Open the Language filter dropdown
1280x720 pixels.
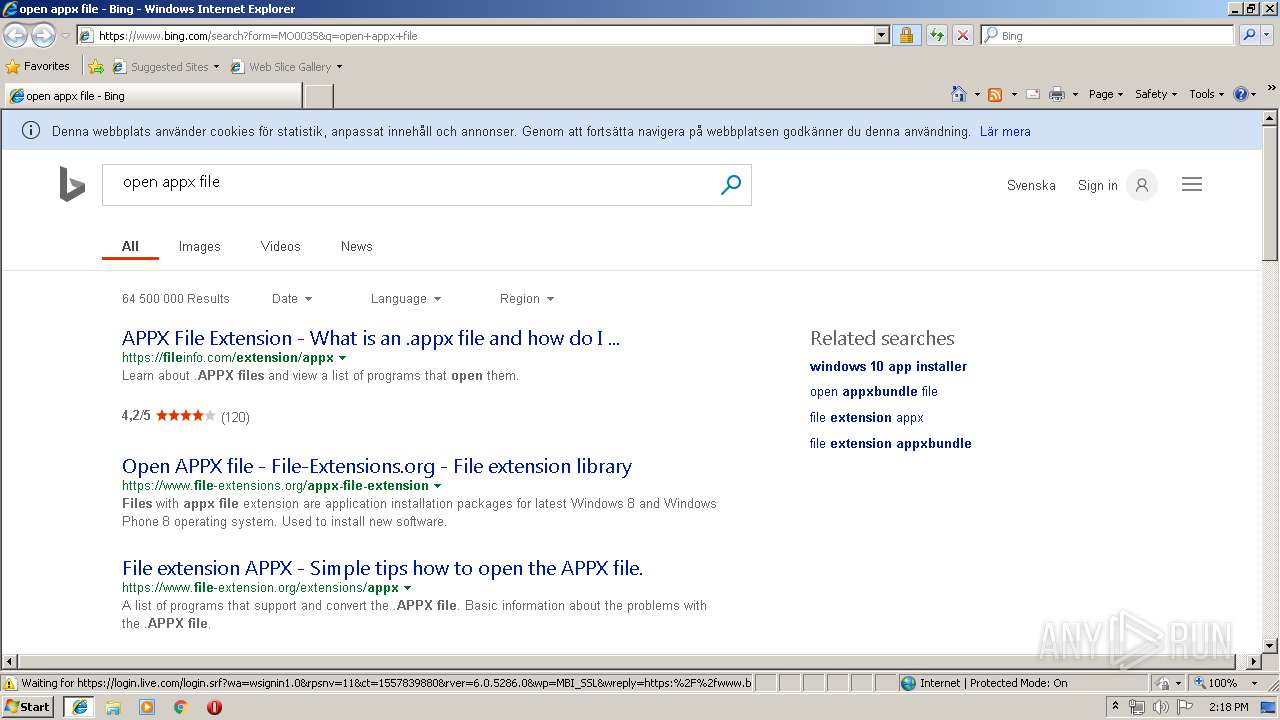point(406,299)
